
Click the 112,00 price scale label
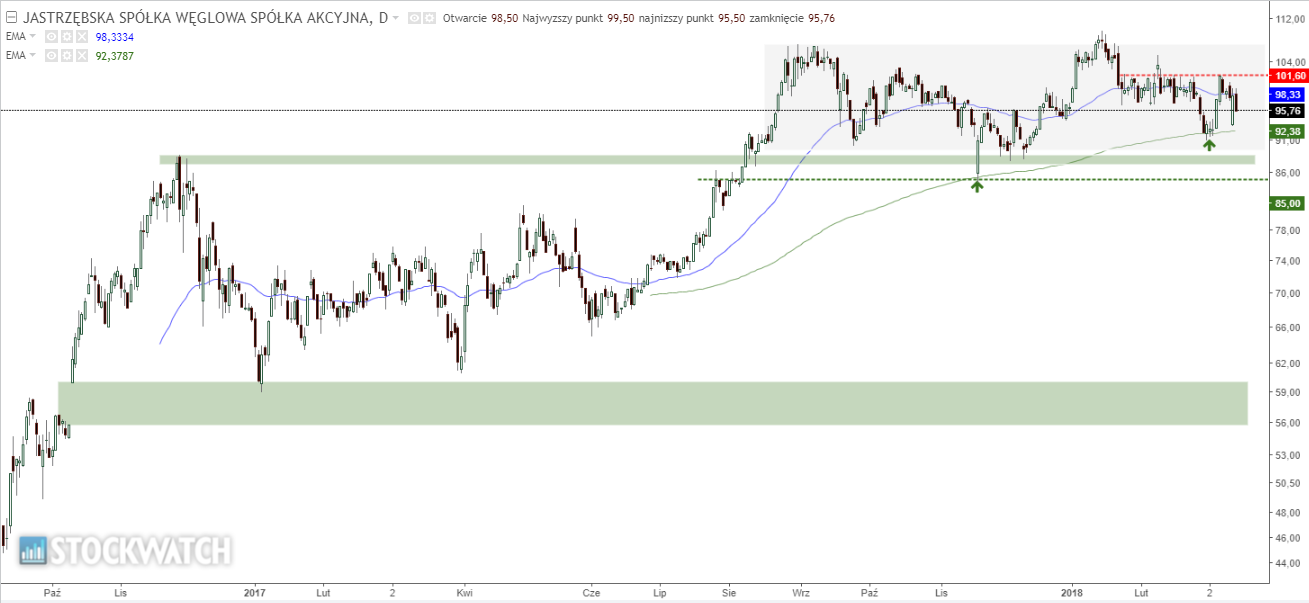[x=1288, y=19]
